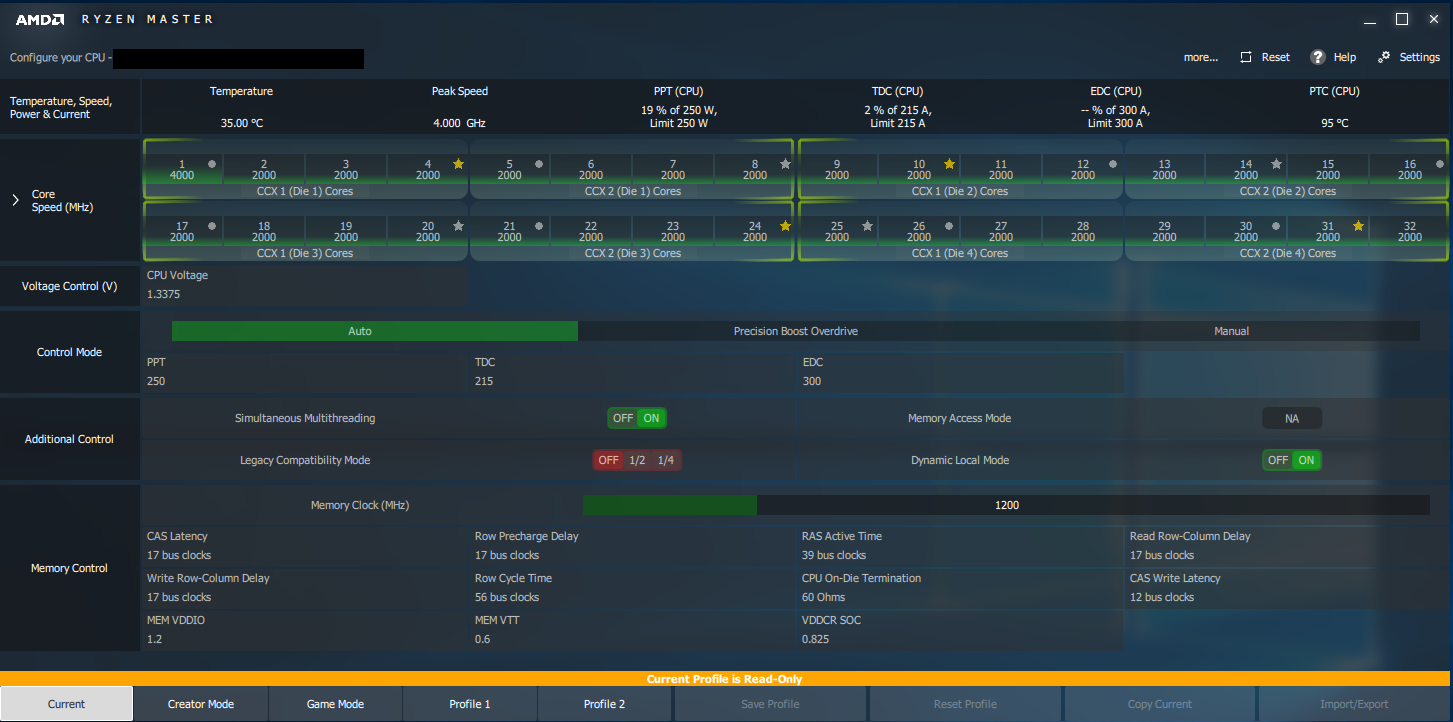Click the AMD Ryzen Master logo
The width and height of the screenshot is (1453, 722).
click(x=115, y=19)
